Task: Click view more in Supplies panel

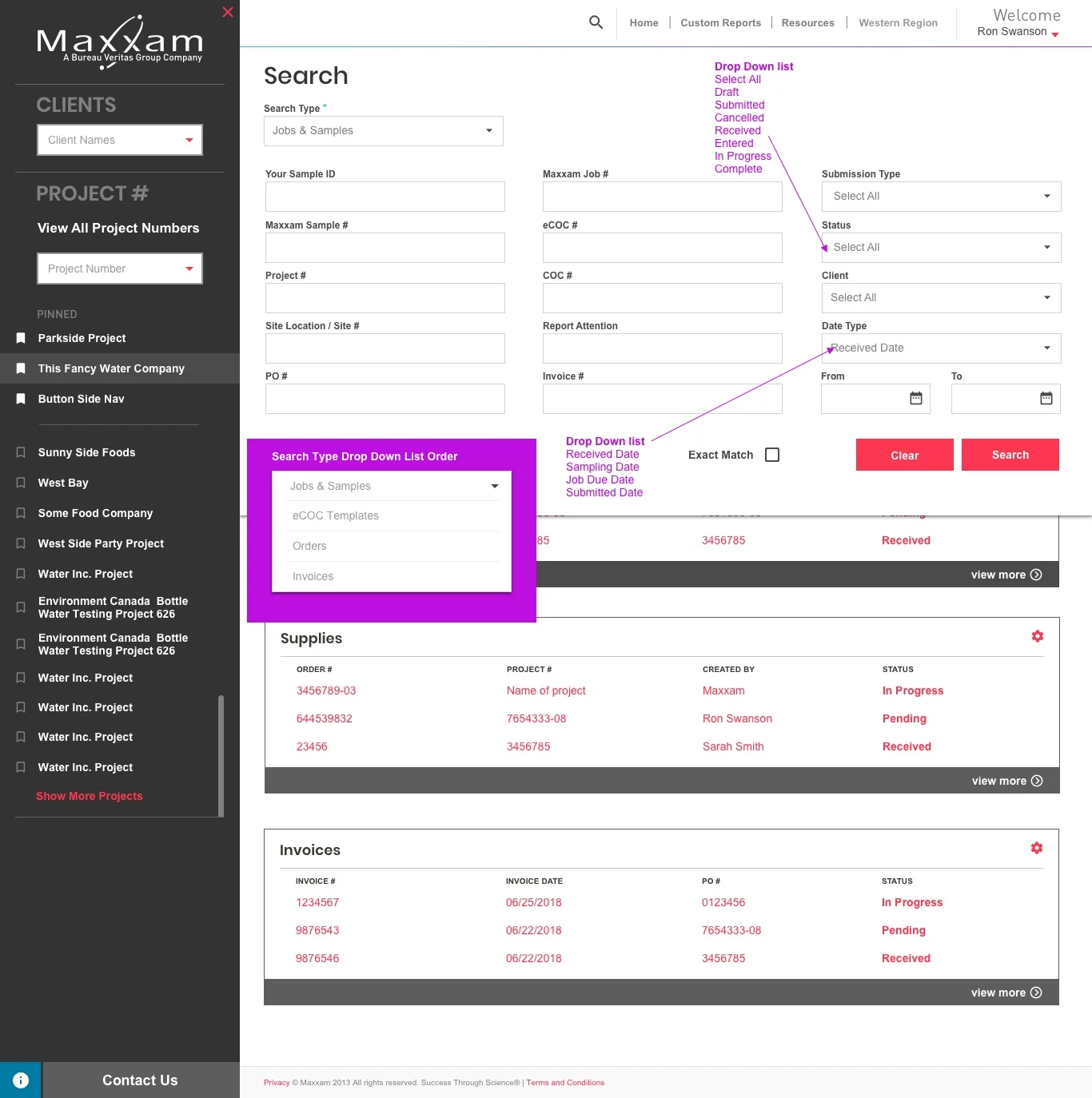Action: point(1007,781)
